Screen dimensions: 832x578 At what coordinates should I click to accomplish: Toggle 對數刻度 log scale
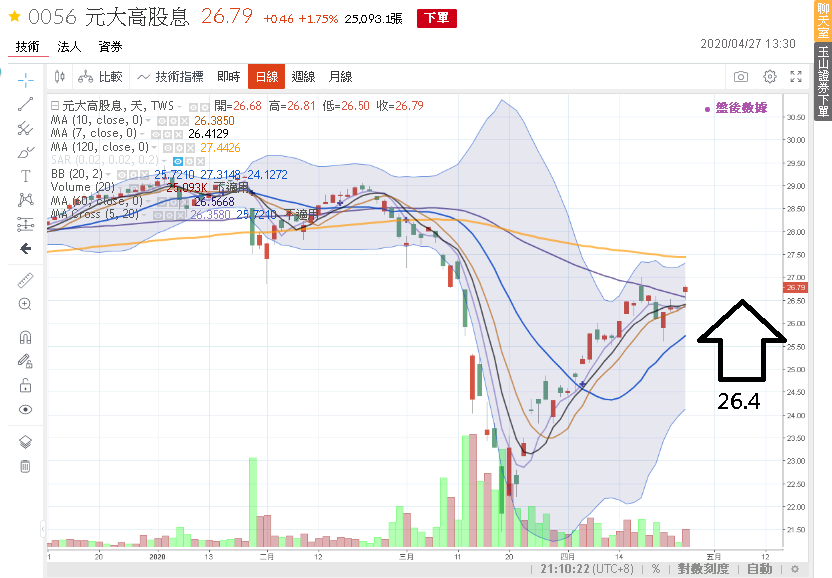tap(703, 569)
